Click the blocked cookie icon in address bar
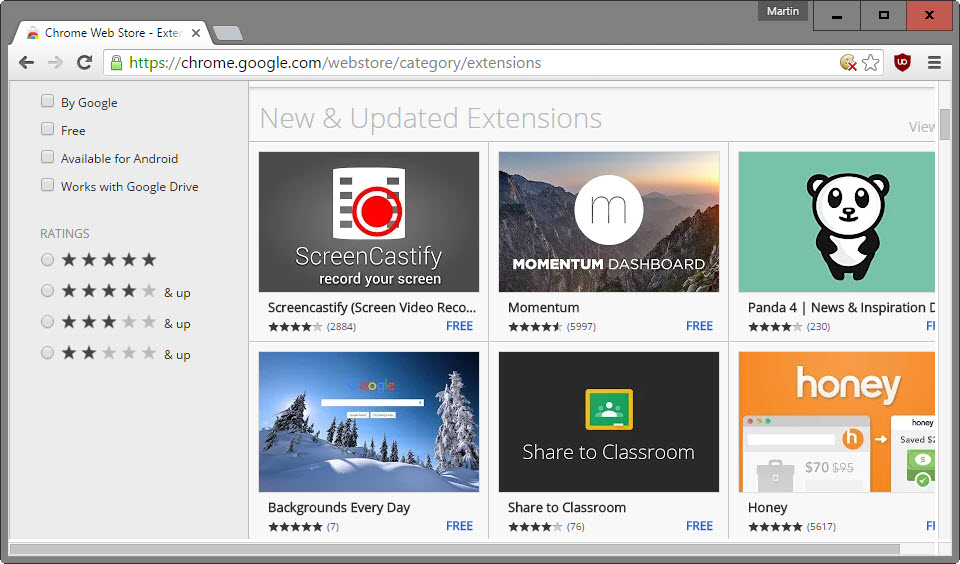The height and width of the screenshot is (564, 960). pos(848,62)
